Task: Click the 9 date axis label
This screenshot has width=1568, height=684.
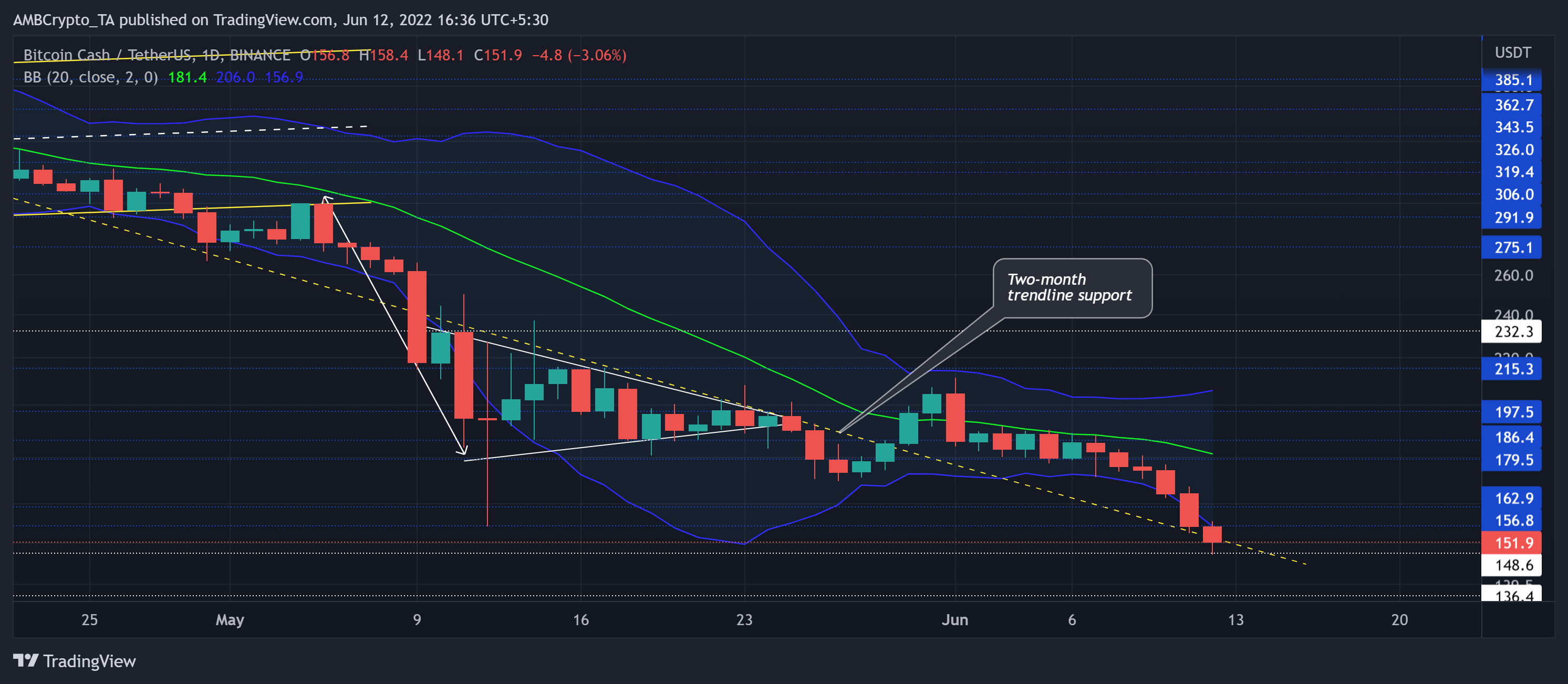Action: point(417,619)
